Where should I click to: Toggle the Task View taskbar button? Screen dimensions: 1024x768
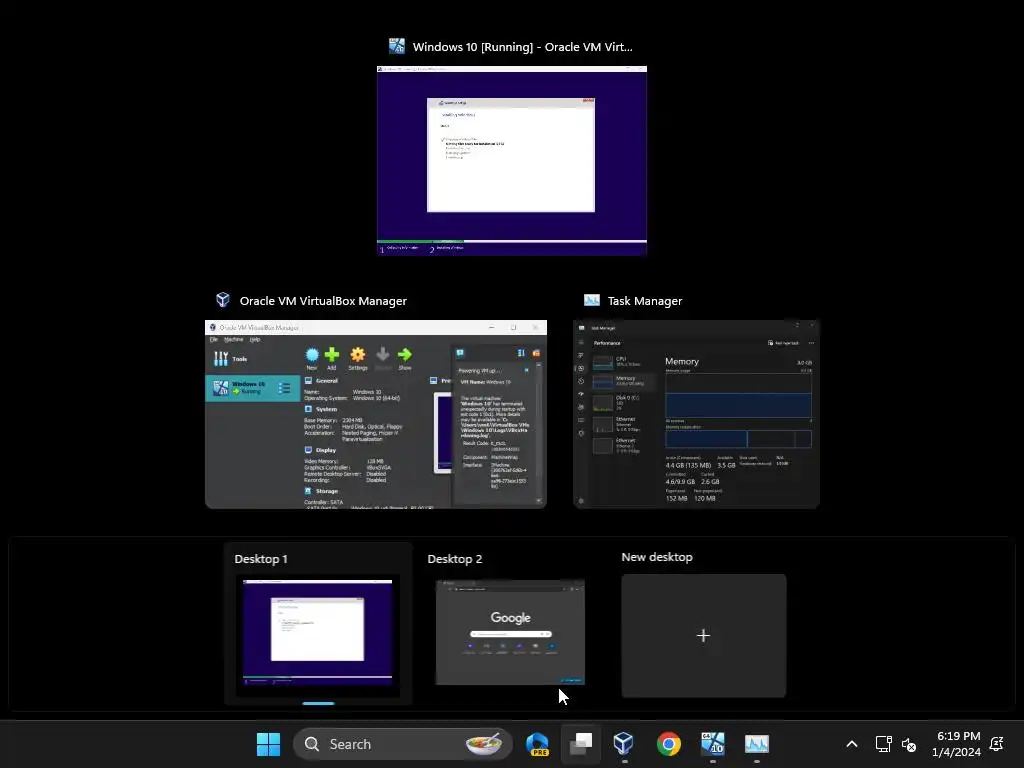click(x=581, y=744)
